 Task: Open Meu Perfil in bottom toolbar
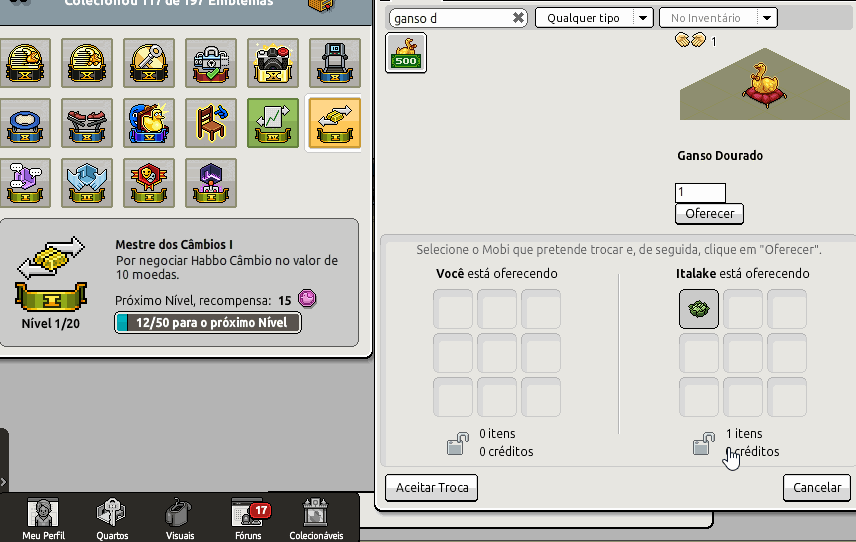[x=43, y=519]
